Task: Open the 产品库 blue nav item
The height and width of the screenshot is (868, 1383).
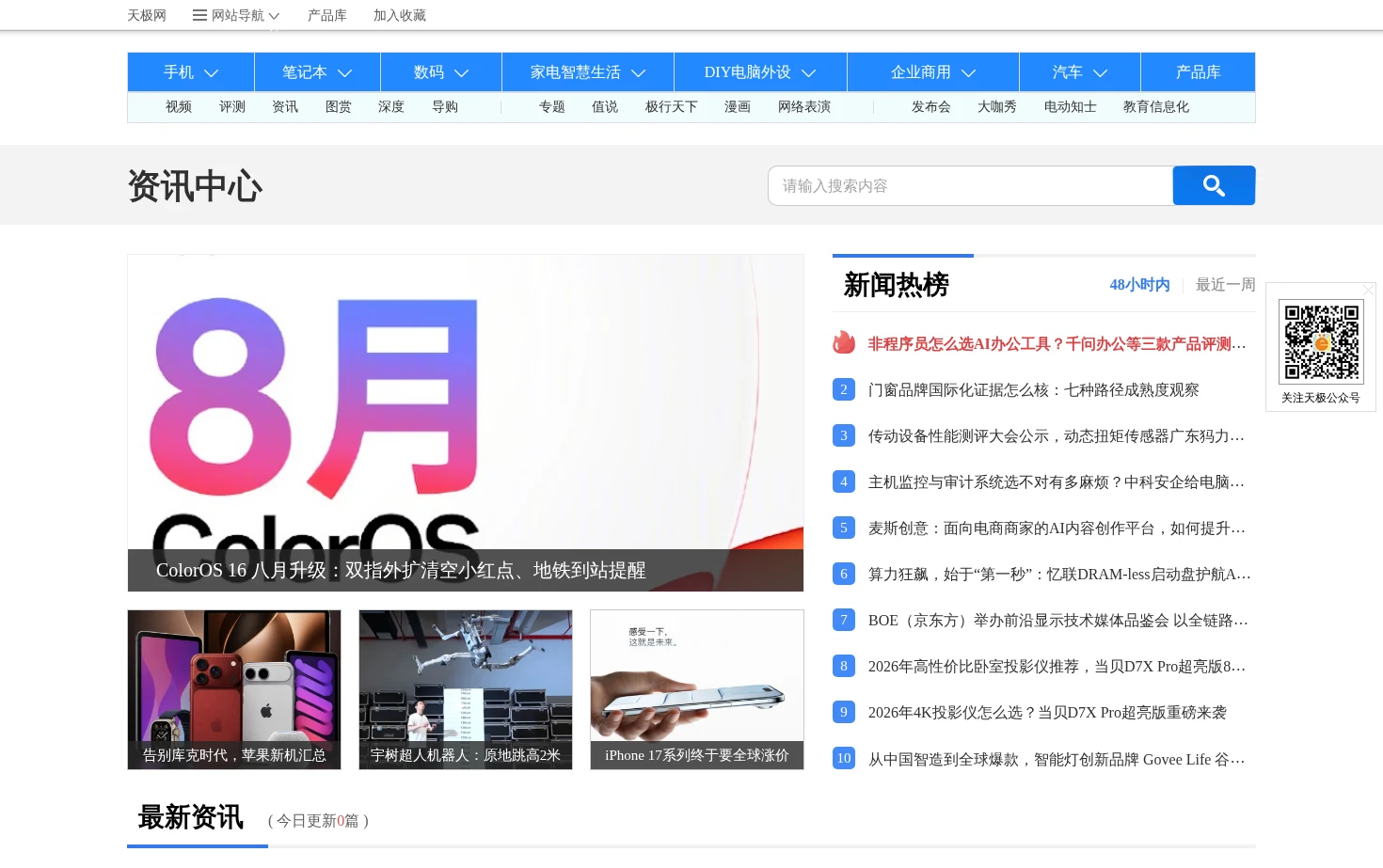Action: (1198, 72)
